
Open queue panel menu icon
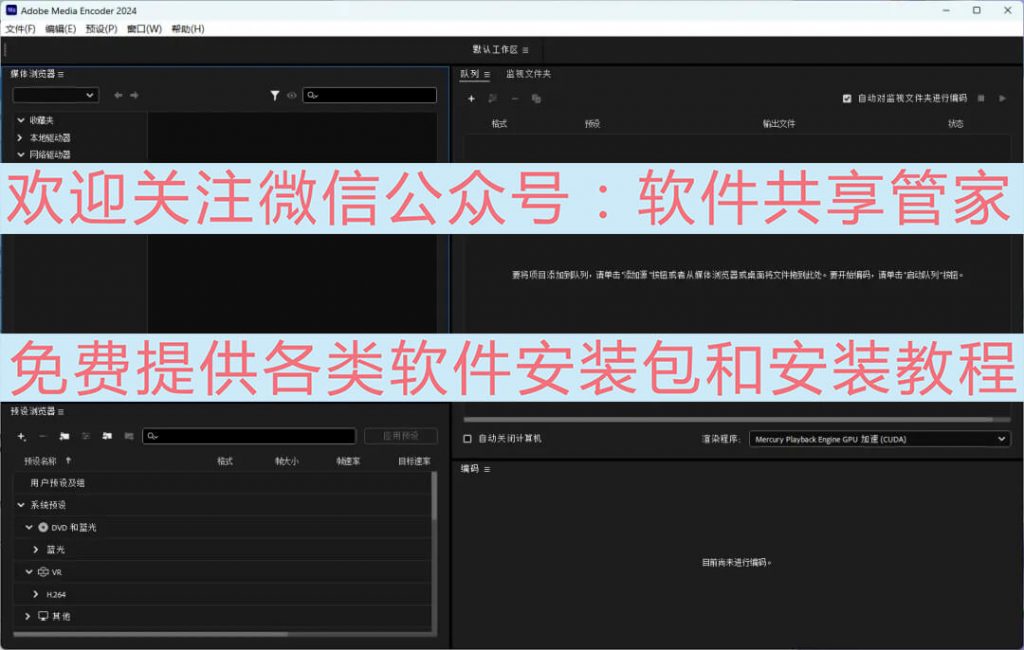pos(487,74)
